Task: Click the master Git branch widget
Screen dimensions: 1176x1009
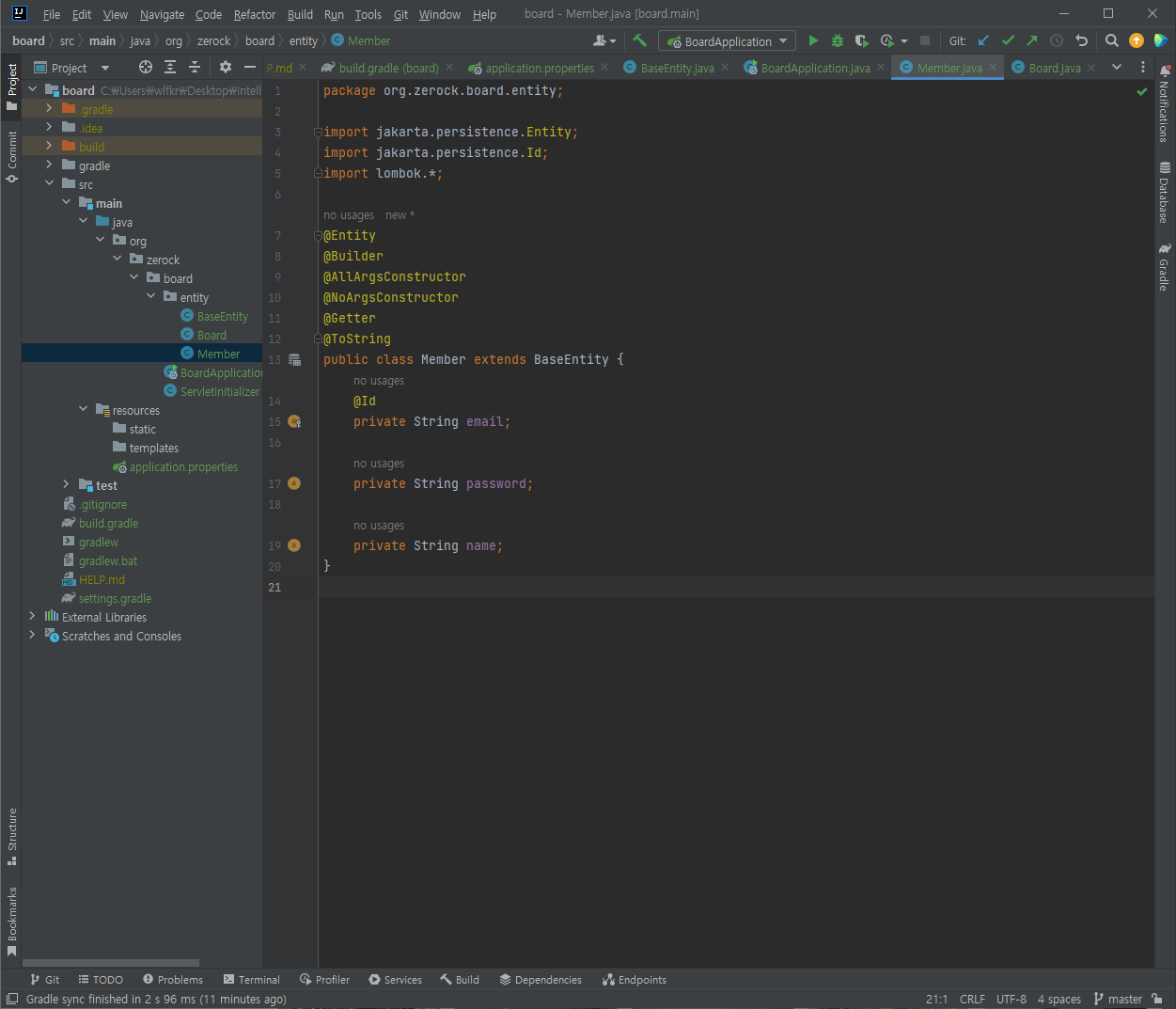Action: tap(1119, 999)
